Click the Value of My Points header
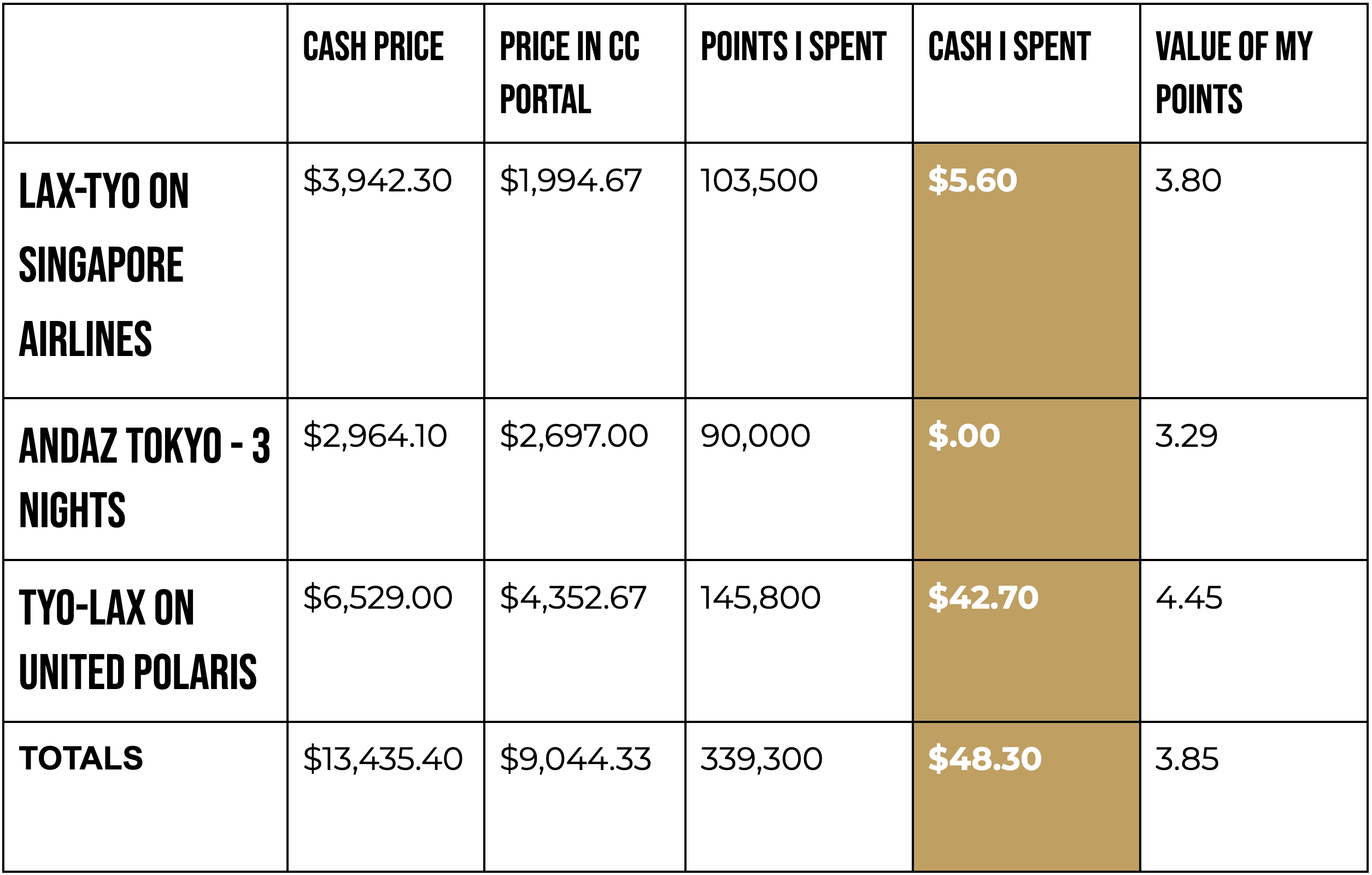 [x=1233, y=72]
